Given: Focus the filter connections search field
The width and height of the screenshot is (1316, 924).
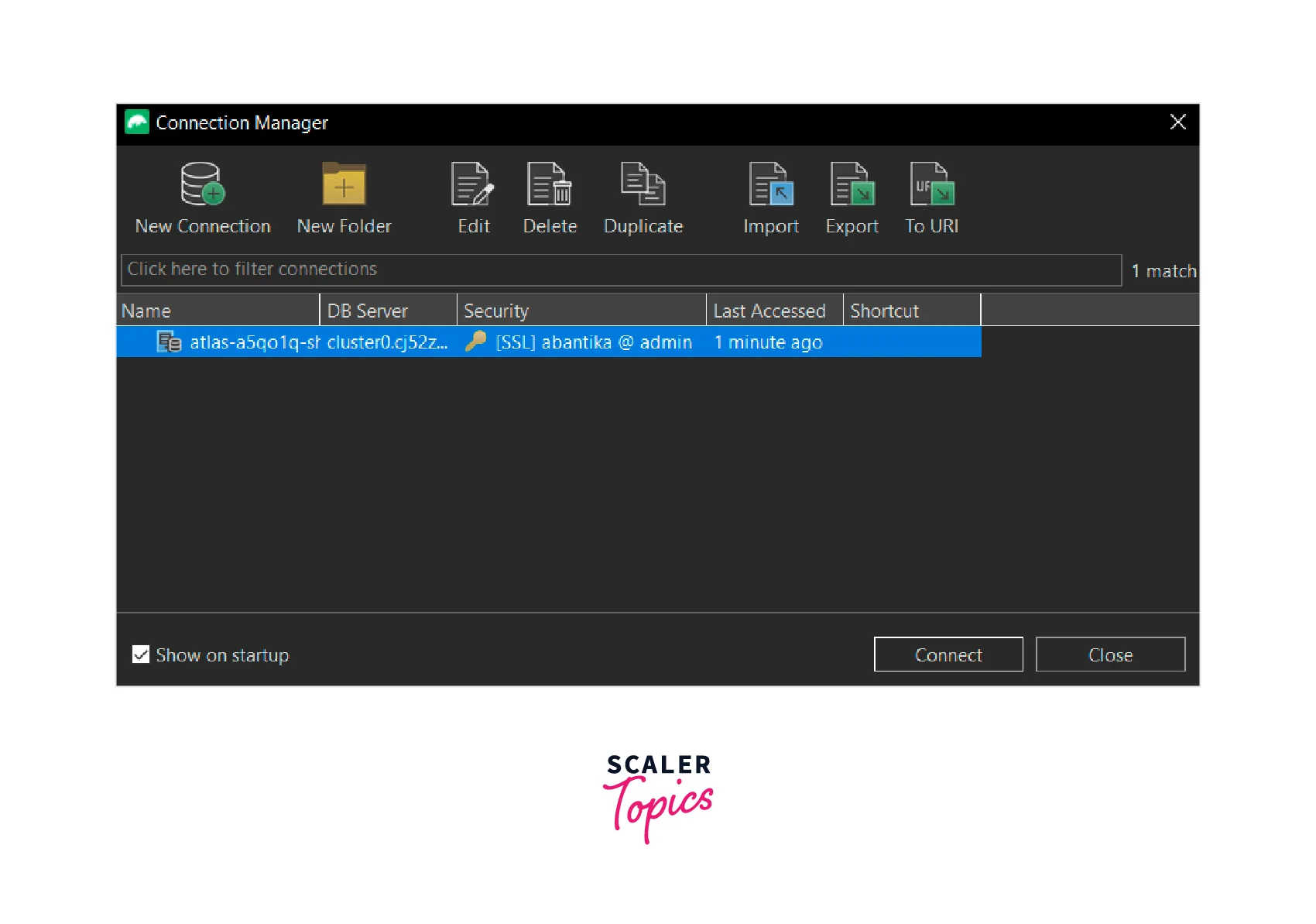Looking at the screenshot, I should (621, 270).
